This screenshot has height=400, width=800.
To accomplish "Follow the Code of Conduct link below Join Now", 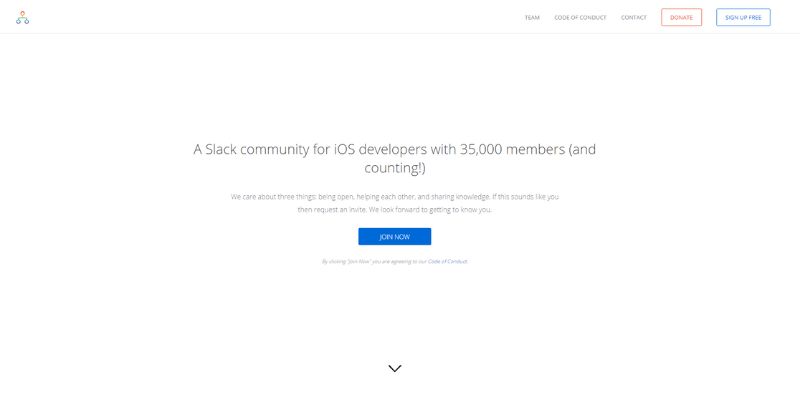I will tap(447, 261).
